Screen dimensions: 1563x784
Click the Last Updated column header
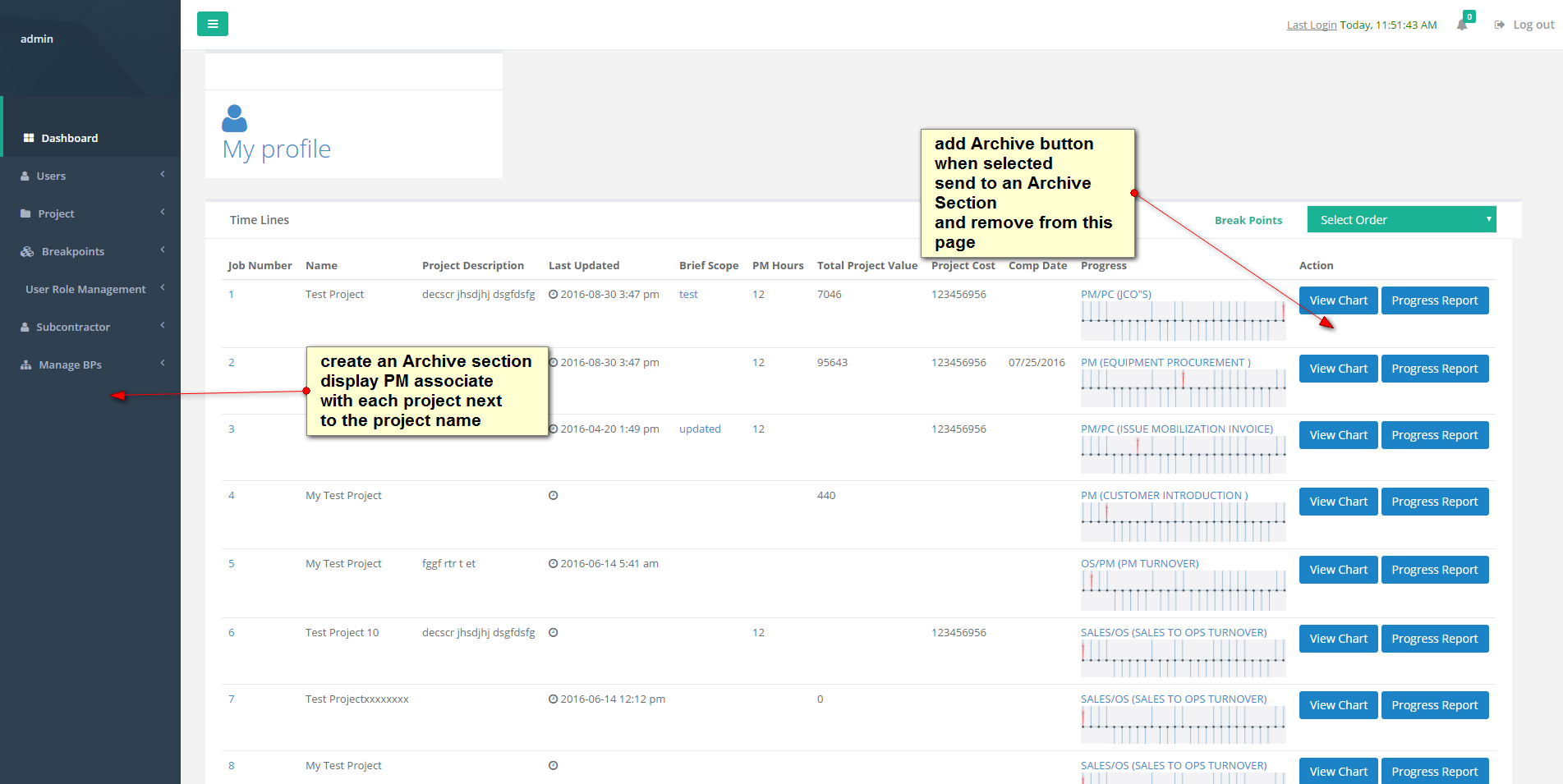click(584, 265)
